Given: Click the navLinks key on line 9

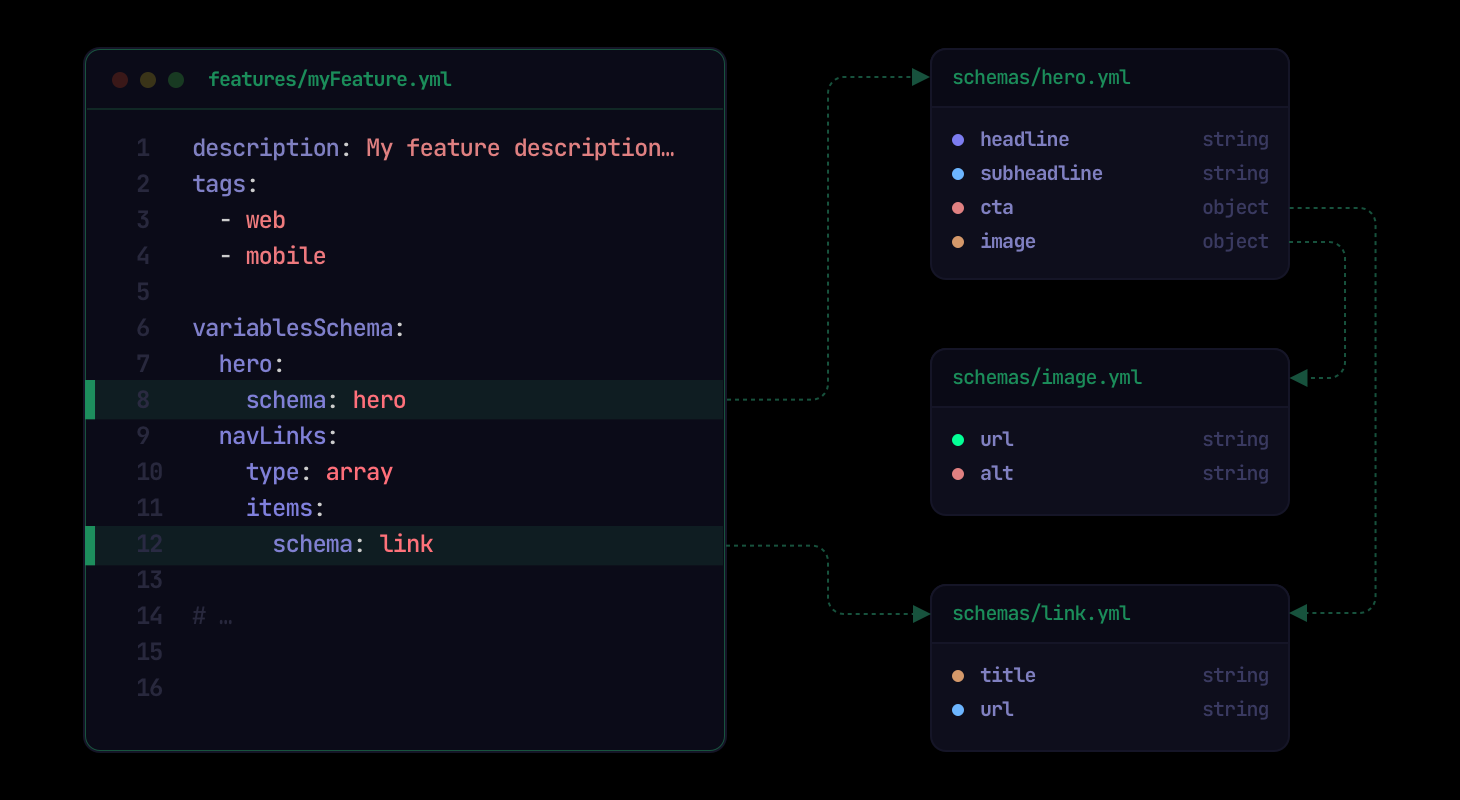Looking at the screenshot, I should click(273, 436).
